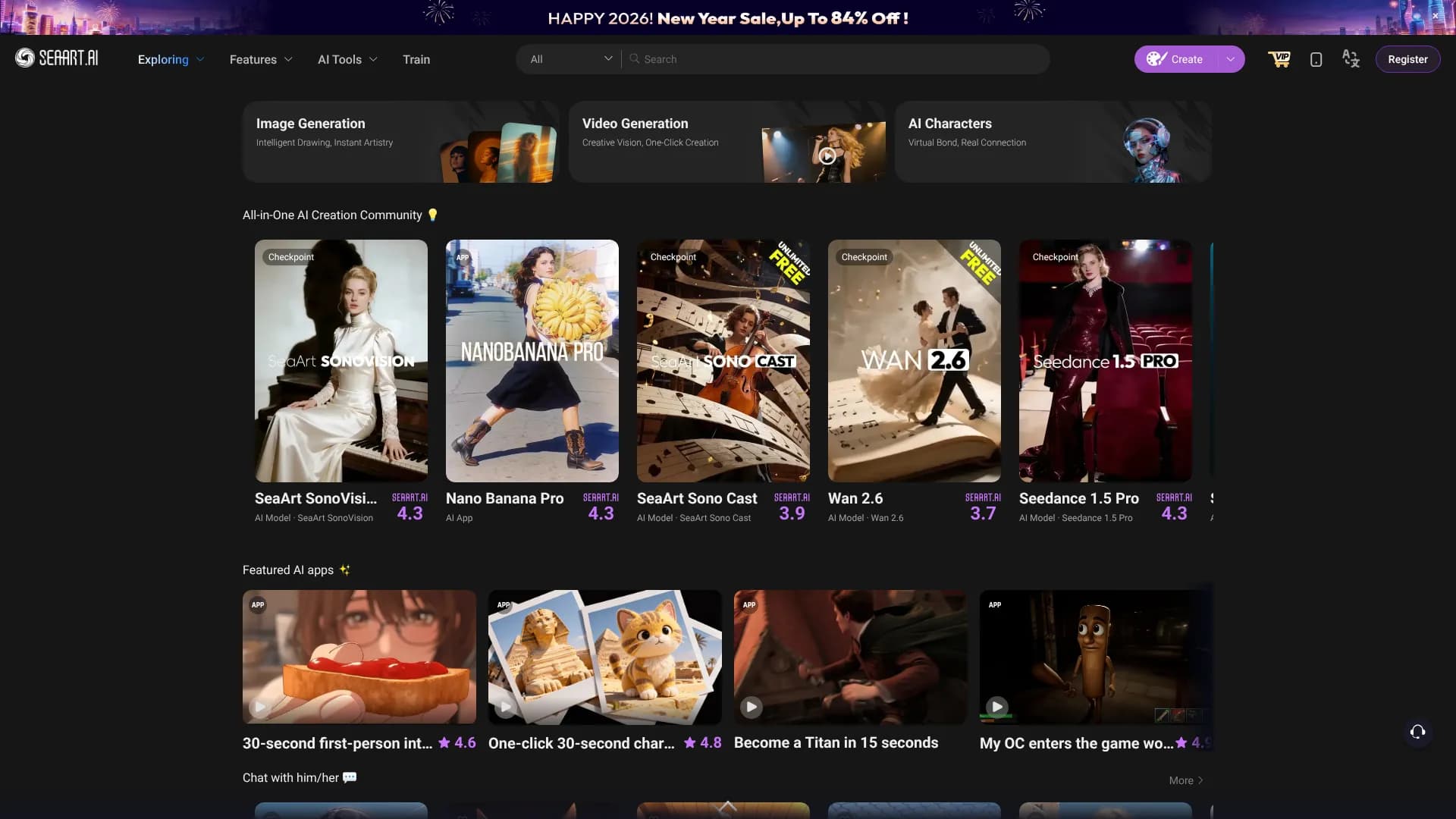Click the 3.9 rating on SeaArt Sono Cast
The image size is (1456, 819).
pyautogui.click(x=792, y=513)
